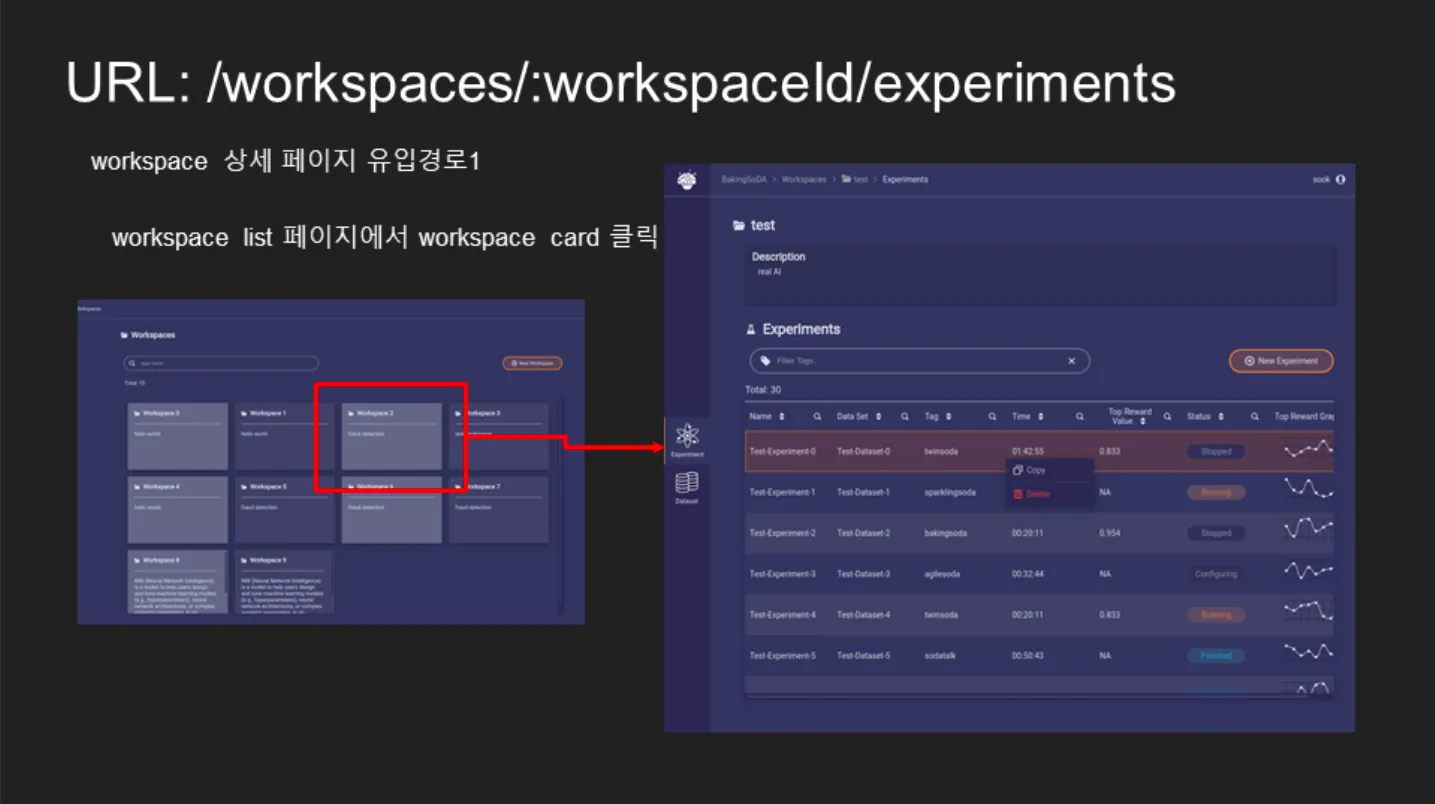Image resolution: width=1435 pixels, height=804 pixels.
Task: Sort table by Name column arrows
Action: coord(782,417)
